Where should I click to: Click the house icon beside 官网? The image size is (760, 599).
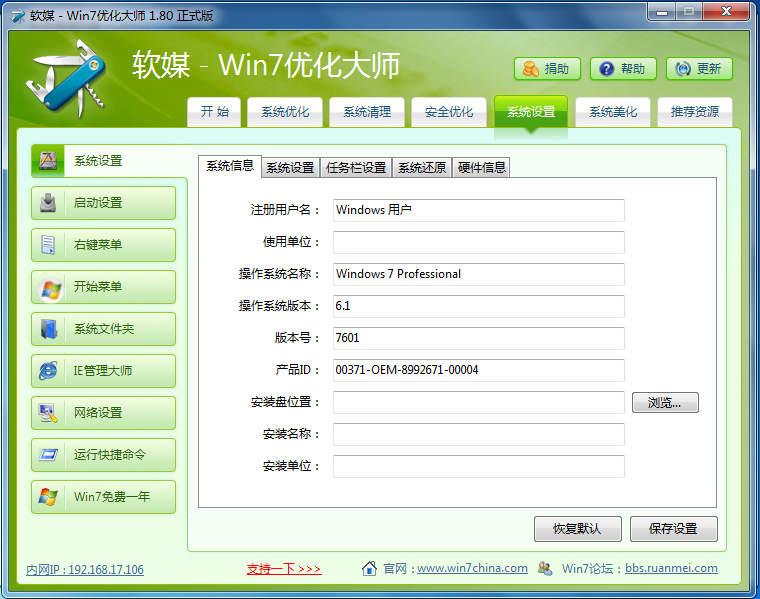point(369,568)
